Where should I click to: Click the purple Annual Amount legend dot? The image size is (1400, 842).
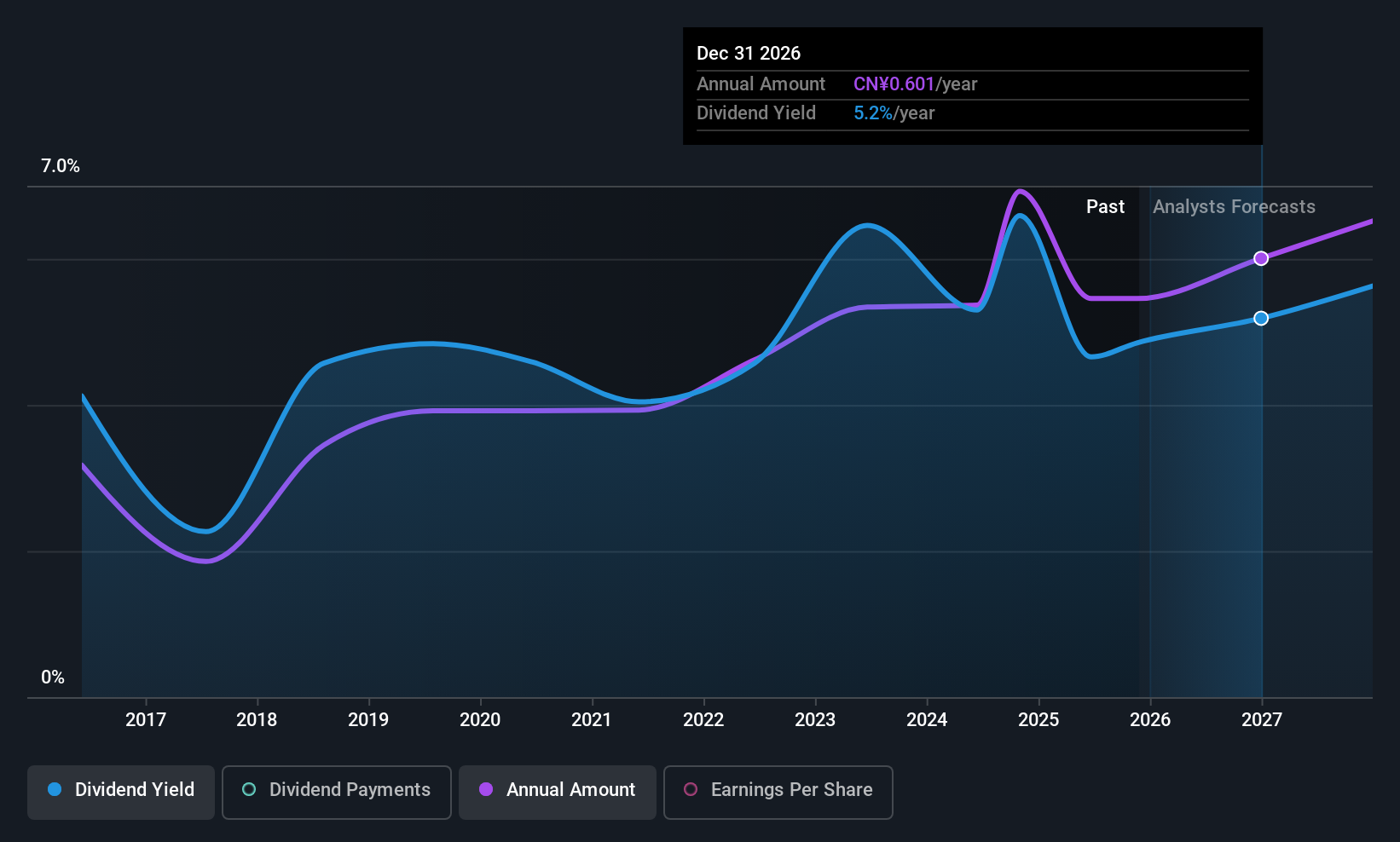tap(486, 790)
